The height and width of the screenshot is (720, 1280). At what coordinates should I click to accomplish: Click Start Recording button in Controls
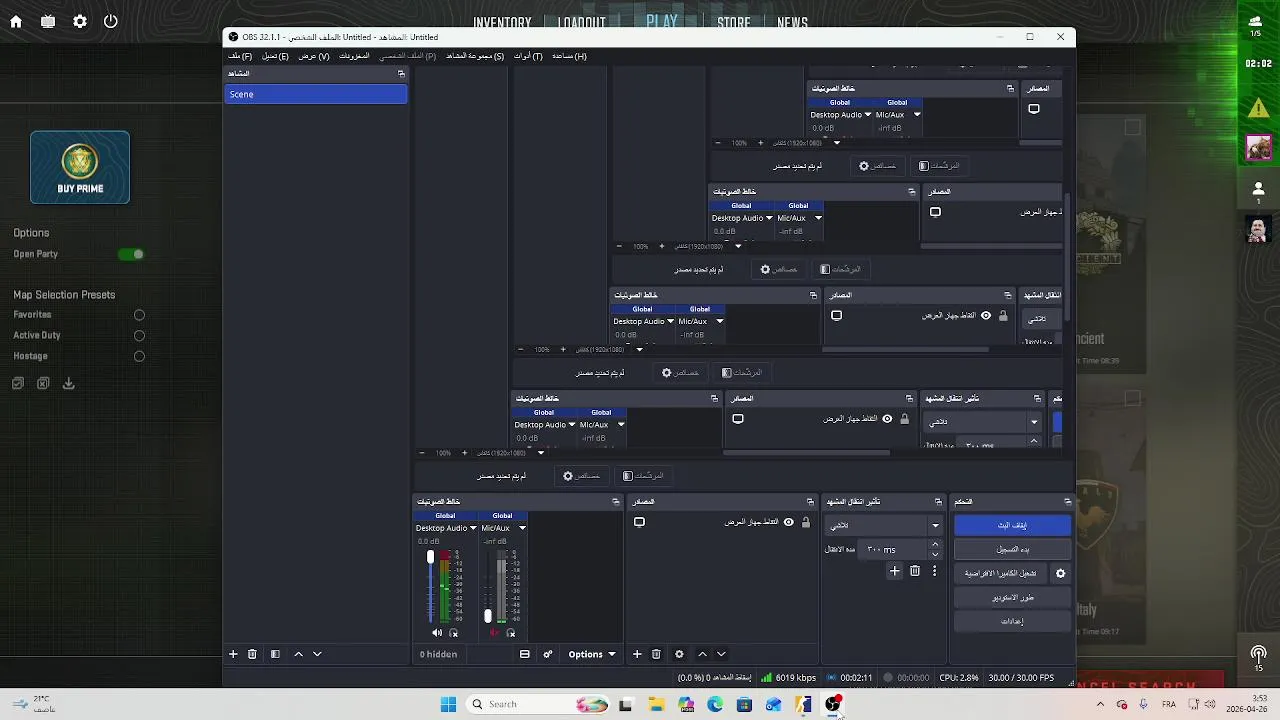(1012, 549)
